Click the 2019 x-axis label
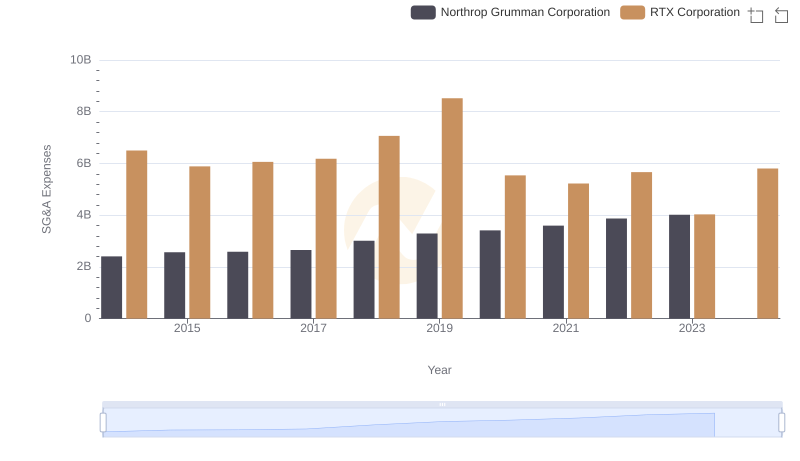Image resolution: width=800 pixels, height=461 pixels. coord(439,328)
